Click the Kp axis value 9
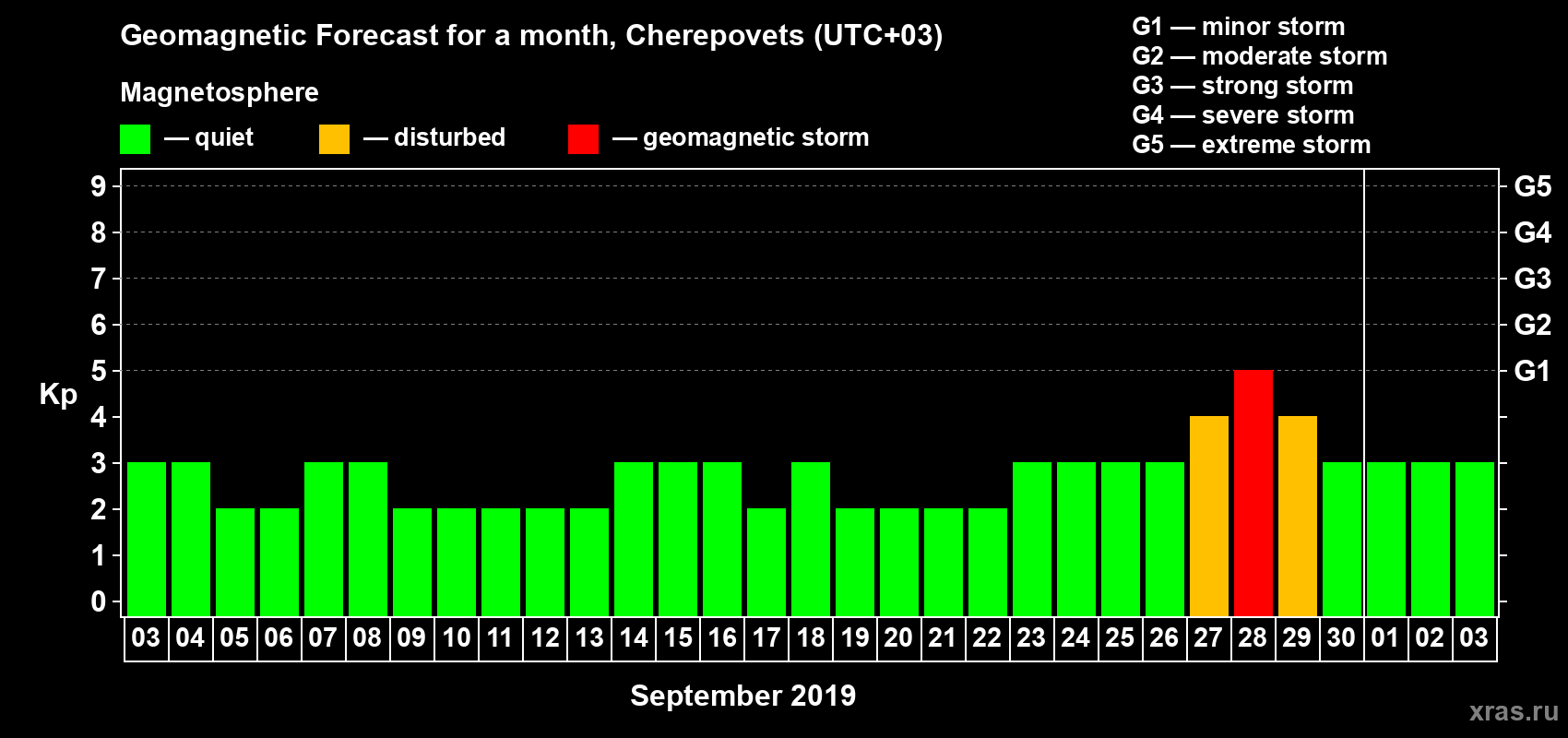Viewport: 1568px width, 738px height. 99,186
